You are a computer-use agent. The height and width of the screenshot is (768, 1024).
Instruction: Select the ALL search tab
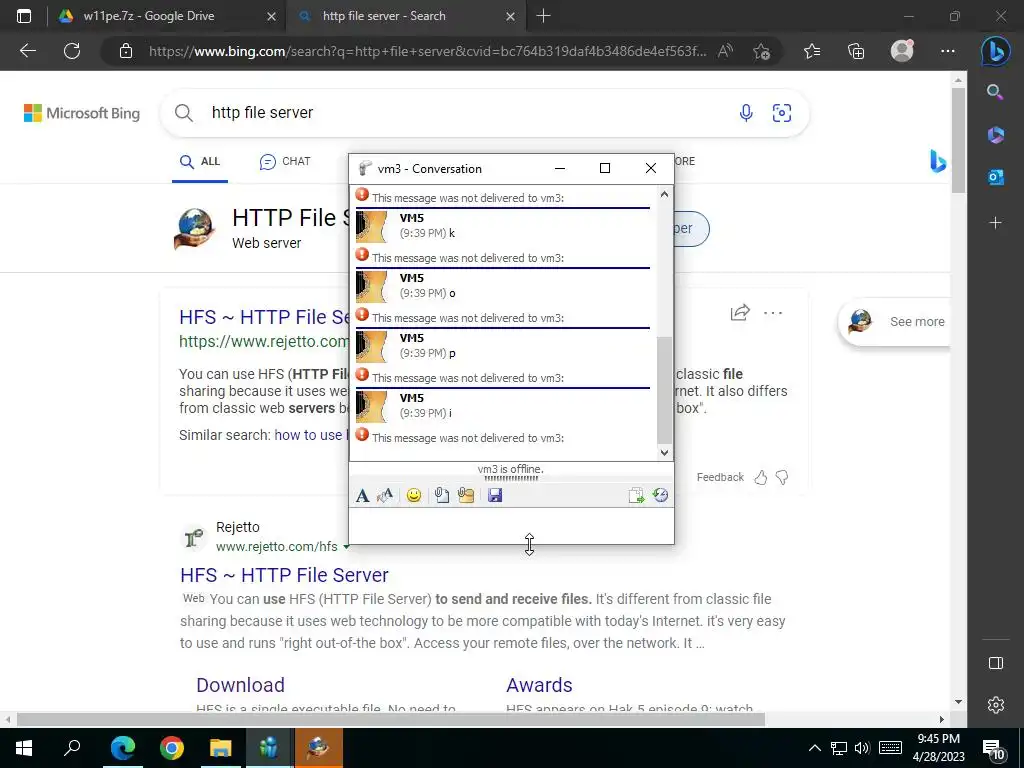[200, 161]
